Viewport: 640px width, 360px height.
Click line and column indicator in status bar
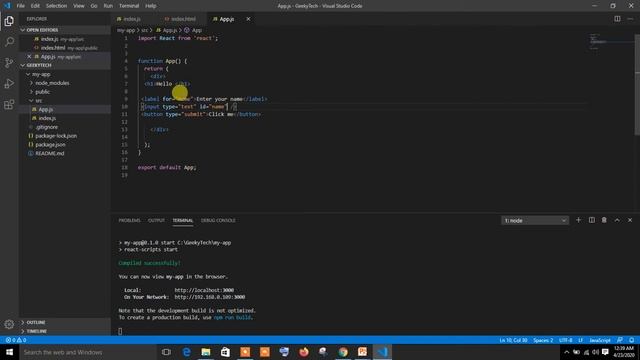(x=513, y=340)
